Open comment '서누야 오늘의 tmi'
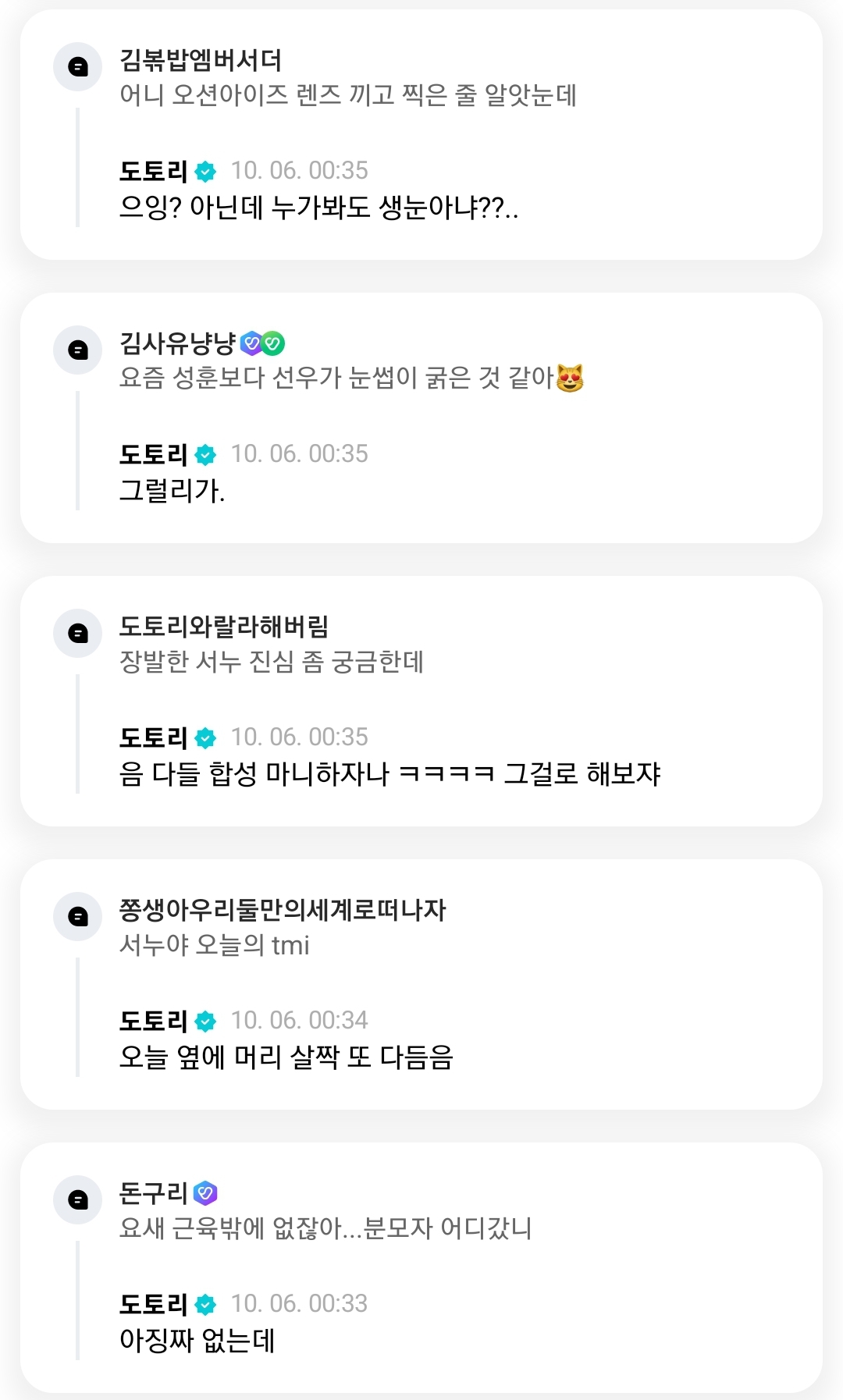Viewport: 843px width, 1400px height. pyautogui.click(x=215, y=945)
